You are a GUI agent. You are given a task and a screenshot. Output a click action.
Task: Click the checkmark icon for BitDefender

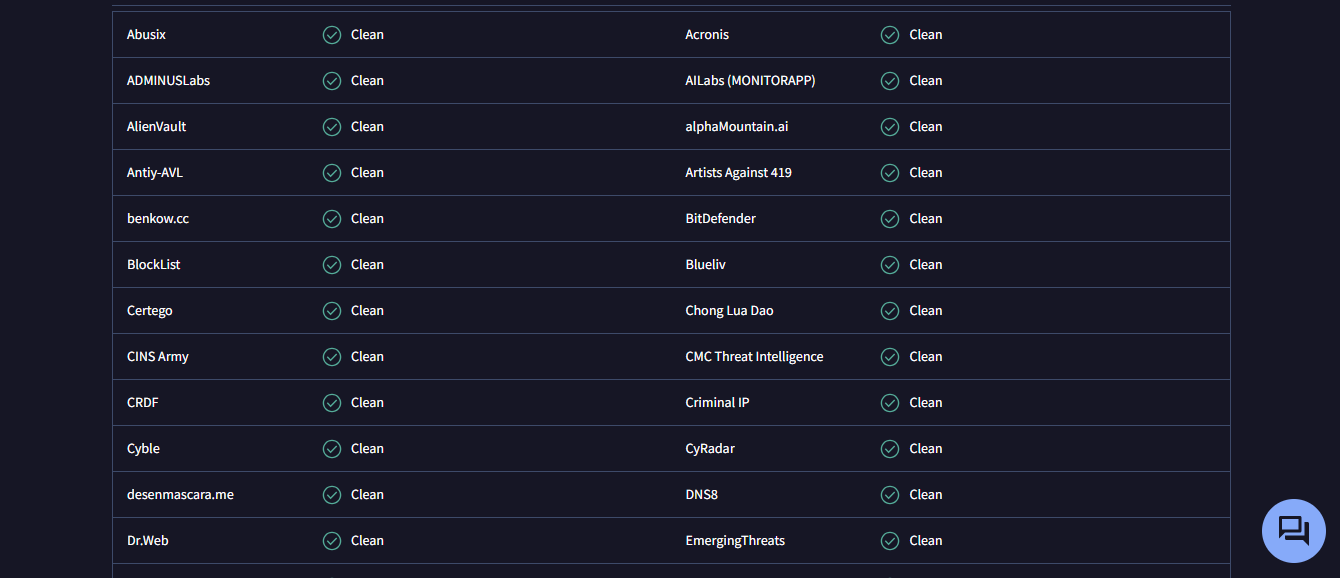[x=890, y=219]
